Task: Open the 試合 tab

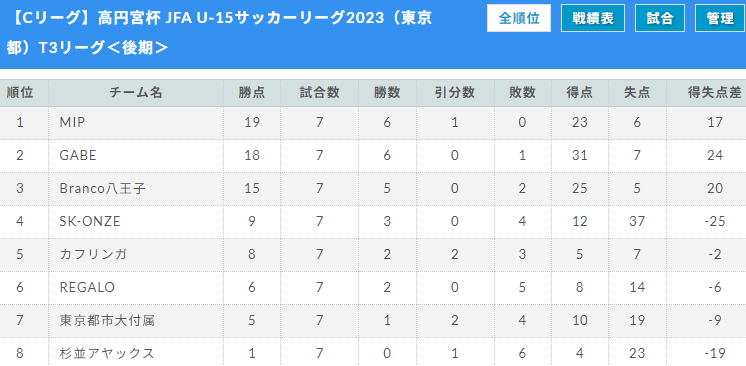Action: [x=660, y=18]
